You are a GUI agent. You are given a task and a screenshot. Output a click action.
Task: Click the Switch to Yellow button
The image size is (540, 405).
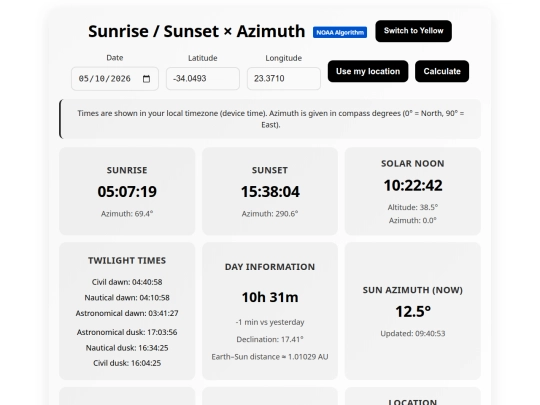[413, 31]
